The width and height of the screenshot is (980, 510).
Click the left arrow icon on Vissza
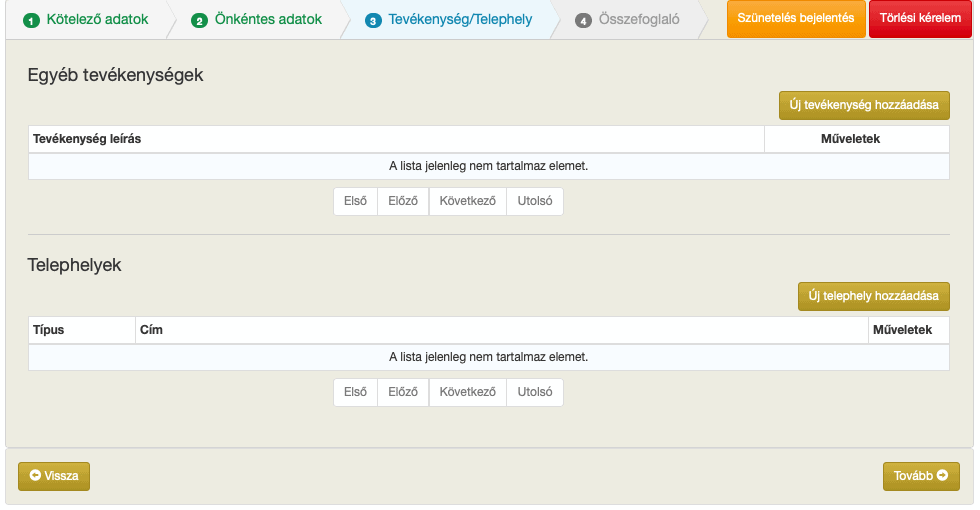pos(35,475)
